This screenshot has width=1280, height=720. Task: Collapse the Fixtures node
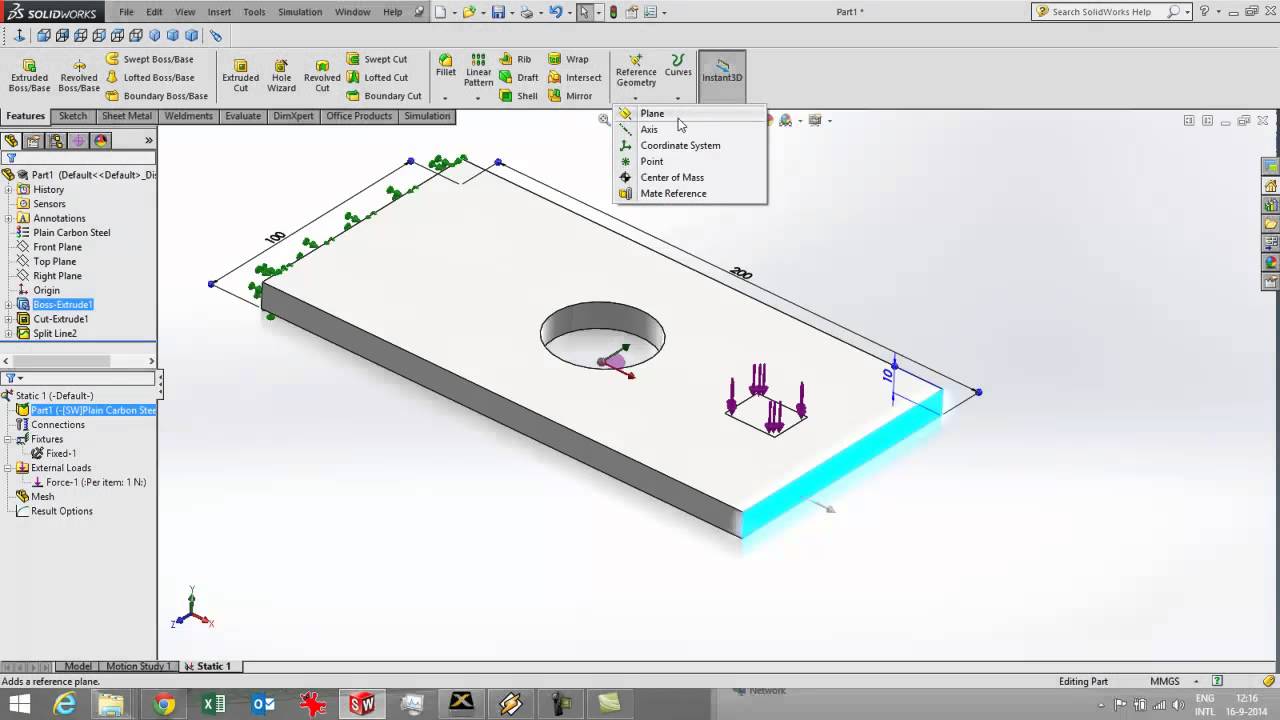tap(9, 439)
